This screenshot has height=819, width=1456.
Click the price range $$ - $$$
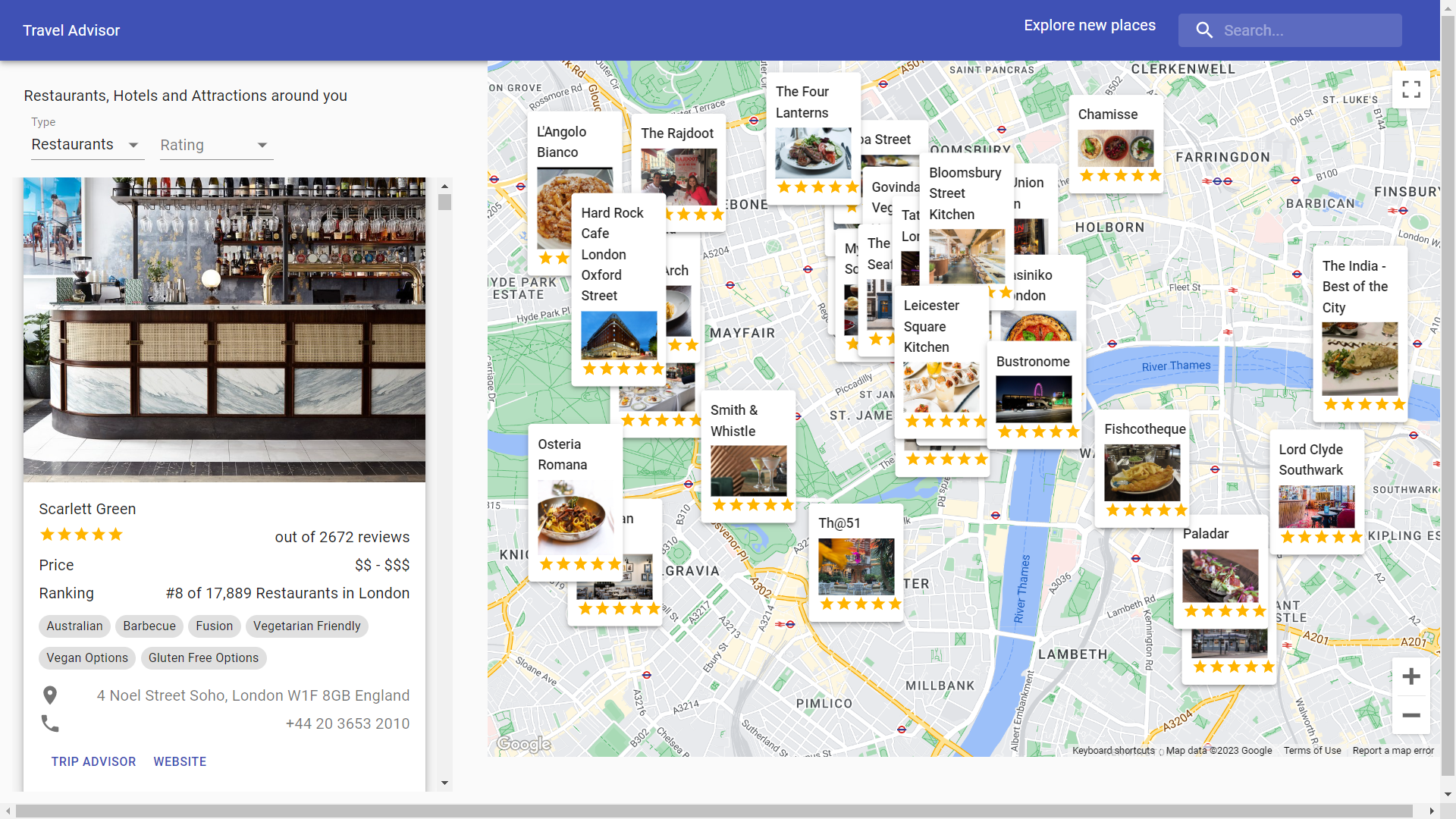point(382,565)
